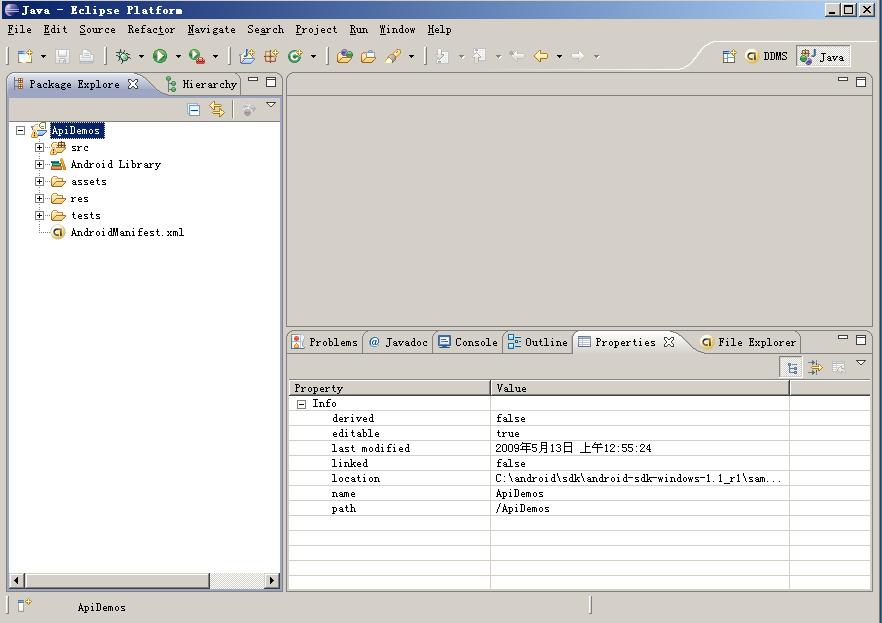
Task: Switch to the DDMS perspective
Action: click(767, 56)
